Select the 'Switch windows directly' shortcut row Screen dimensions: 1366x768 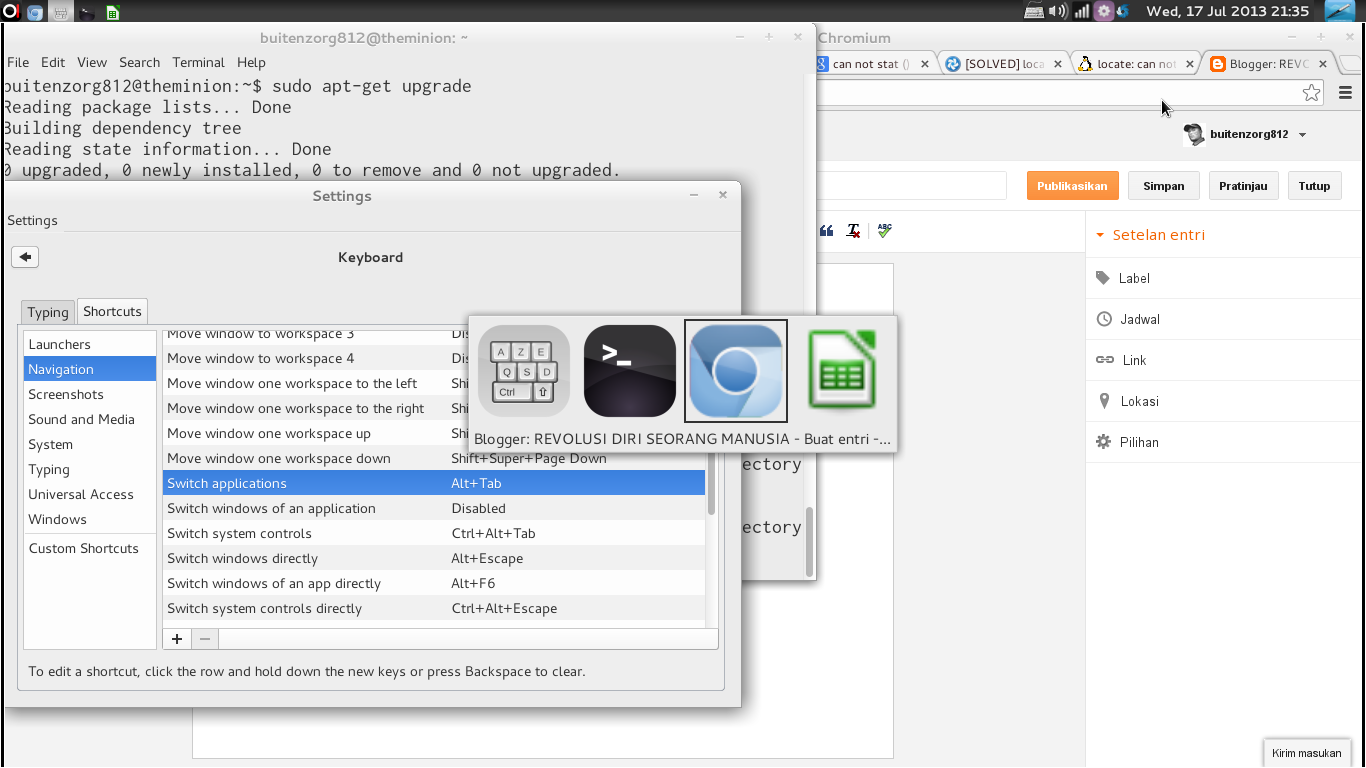[x=434, y=558]
